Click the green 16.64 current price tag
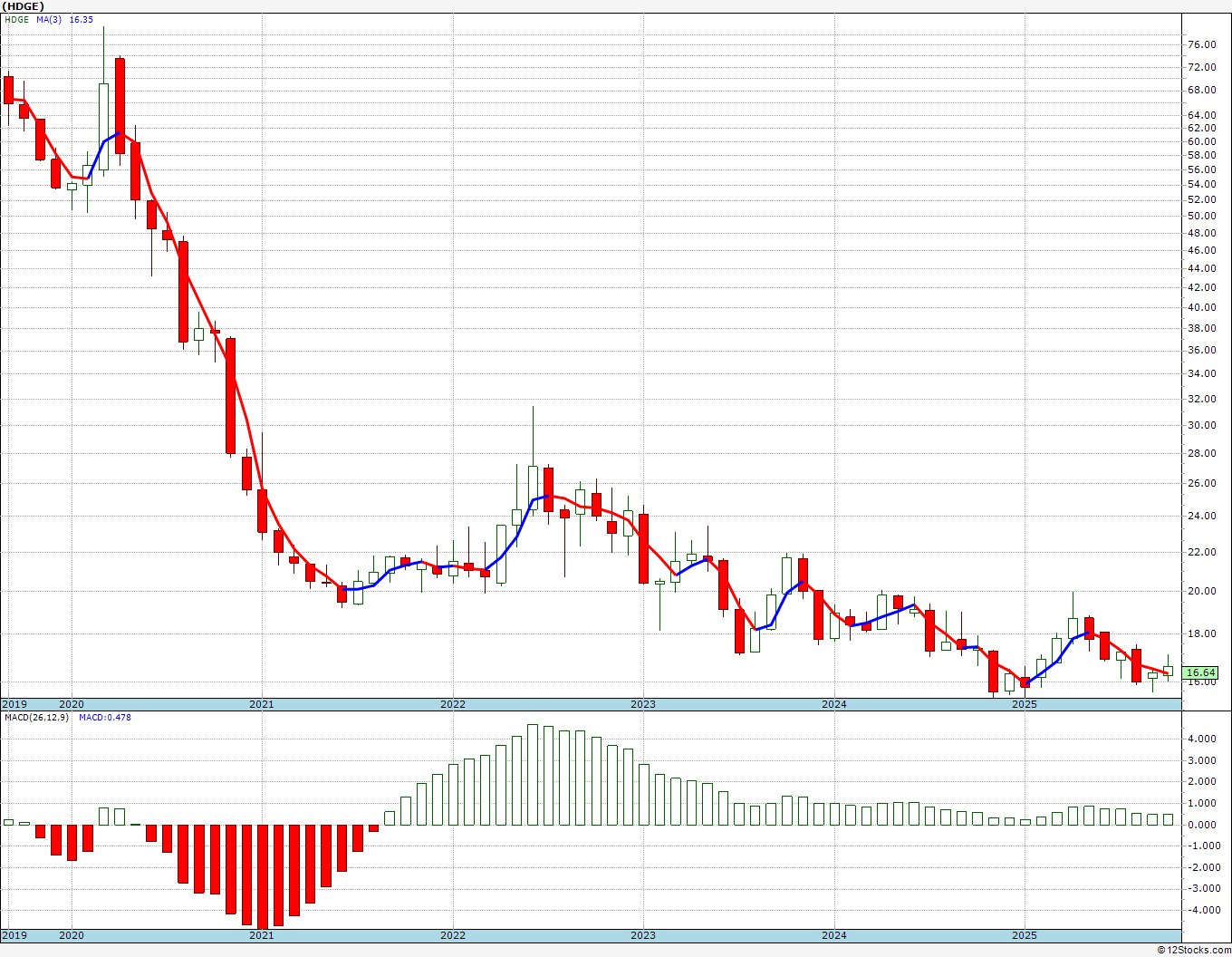Viewport: 1232px width, 957px height. [x=1200, y=672]
